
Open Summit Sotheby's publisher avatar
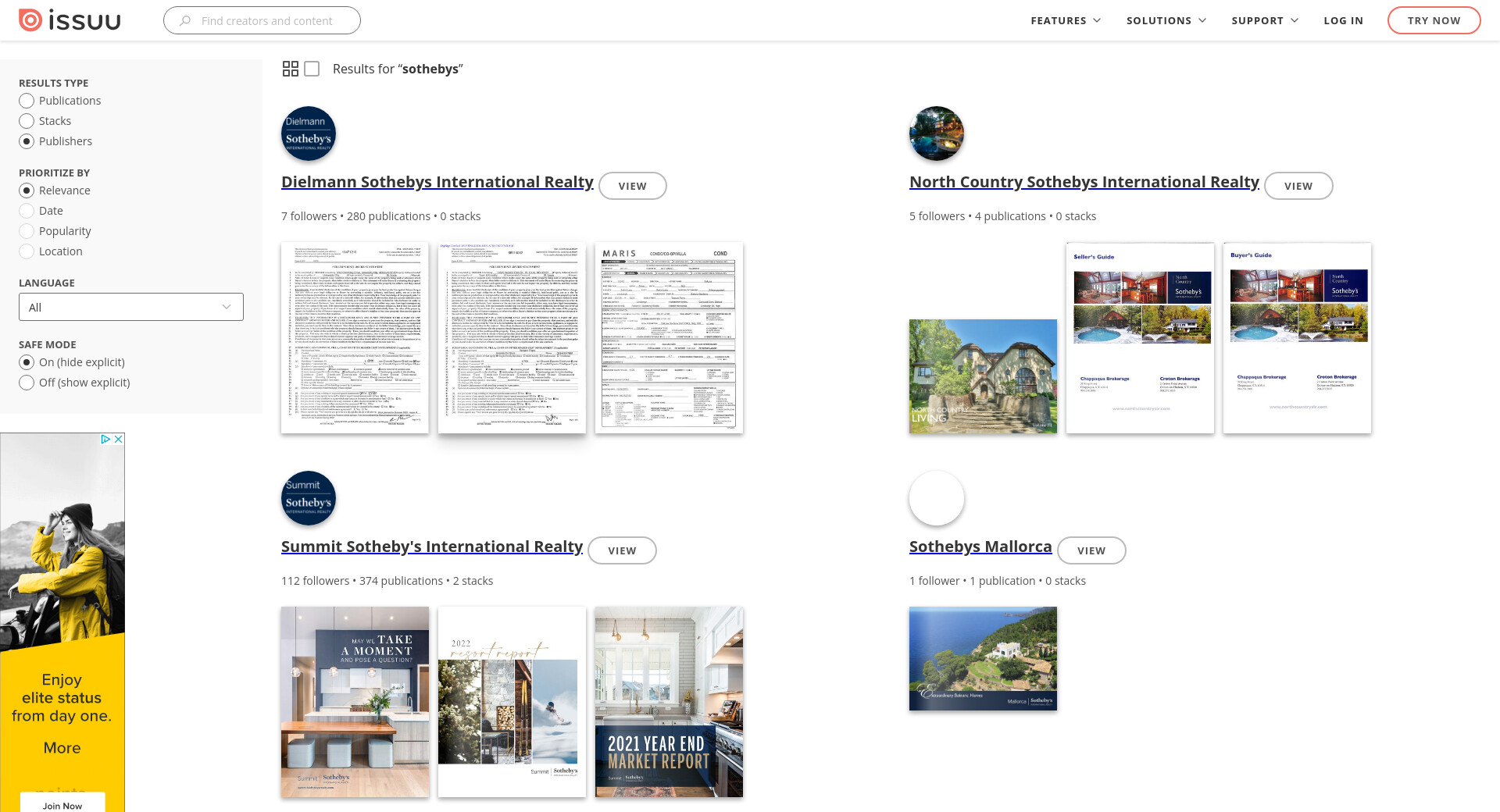click(x=308, y=498)
